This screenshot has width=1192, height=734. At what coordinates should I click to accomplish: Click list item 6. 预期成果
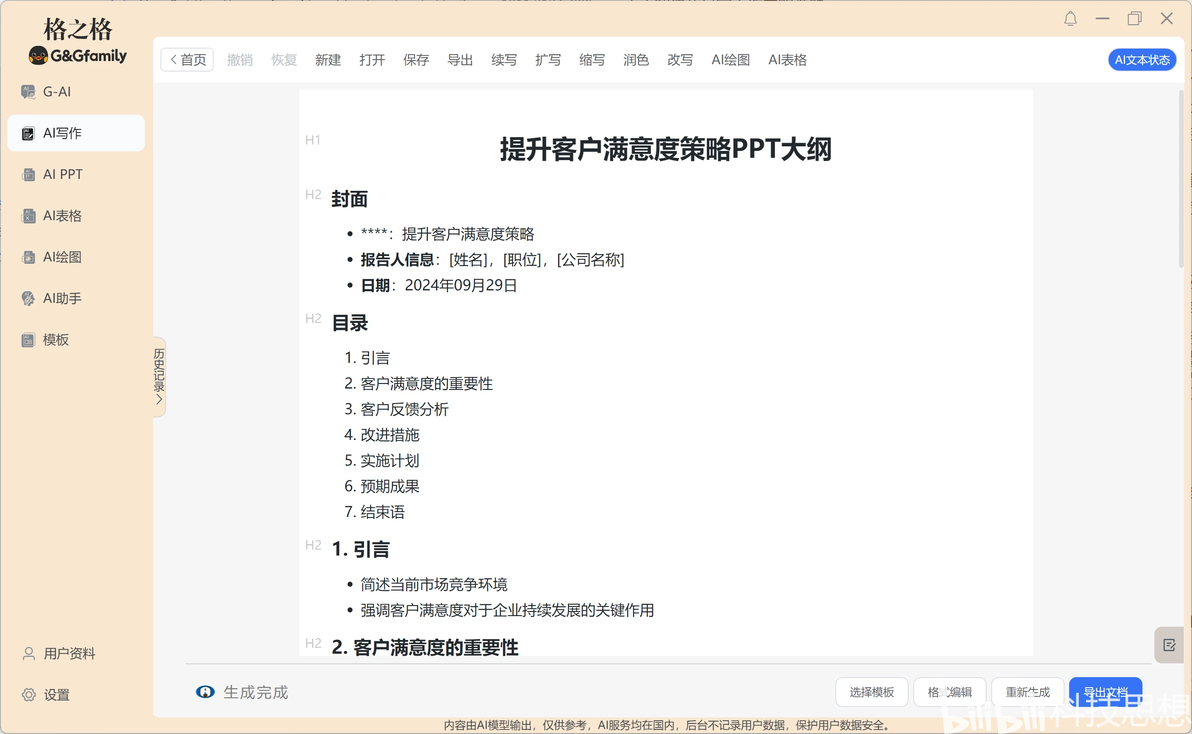[x=382, y=486]
